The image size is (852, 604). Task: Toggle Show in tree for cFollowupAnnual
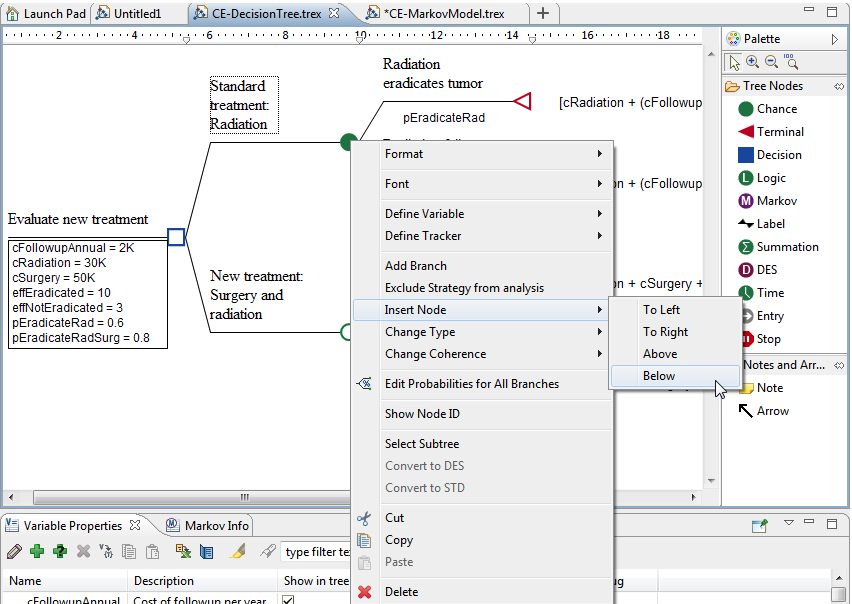pyautogui.click(x=288, y=599)
